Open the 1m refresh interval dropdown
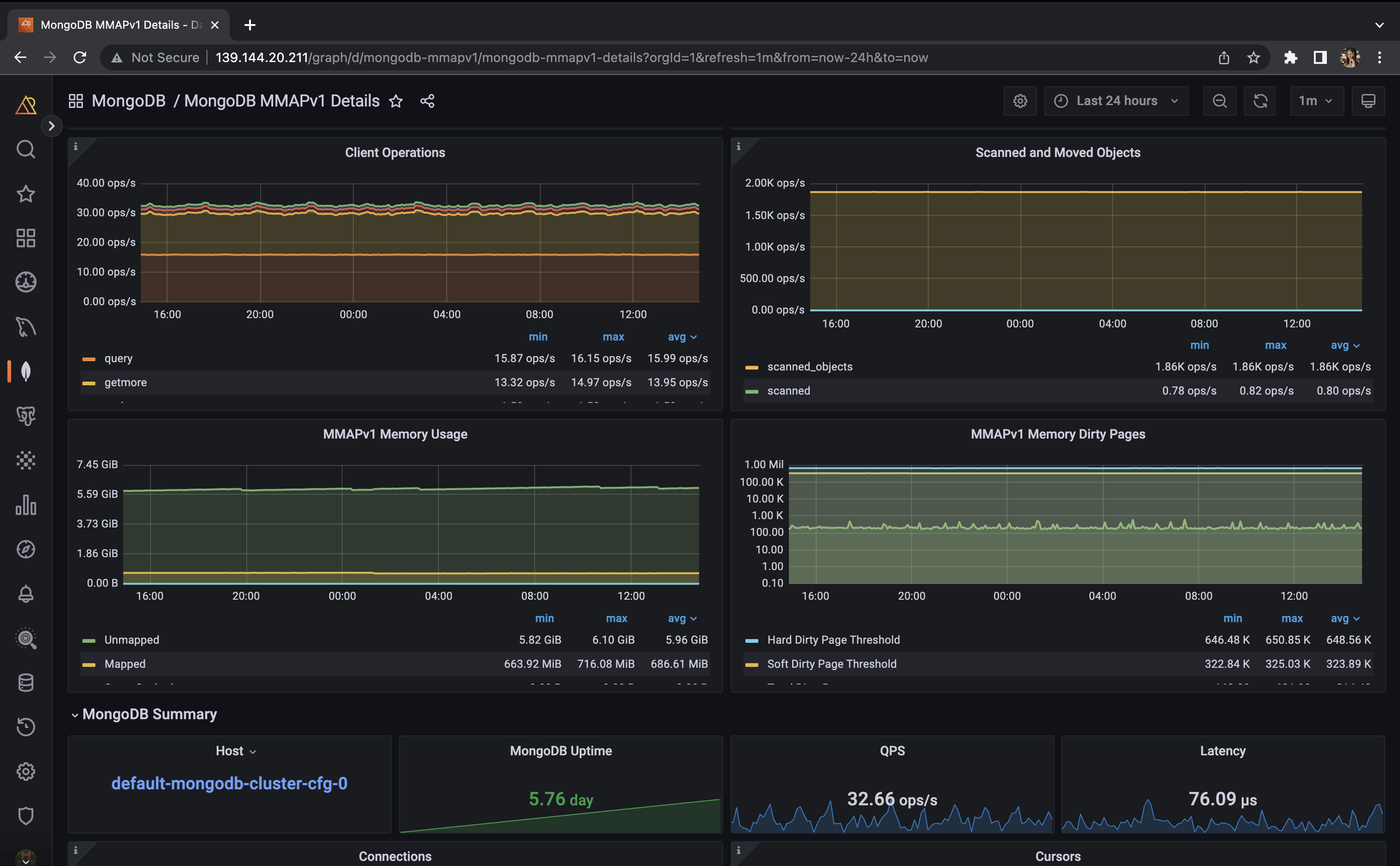Viewport: 1400px width, 866px height. pos(1316,101)
